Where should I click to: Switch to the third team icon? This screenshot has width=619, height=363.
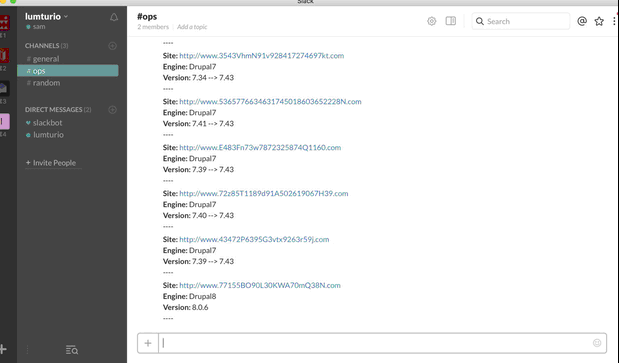tap(4, 88)
